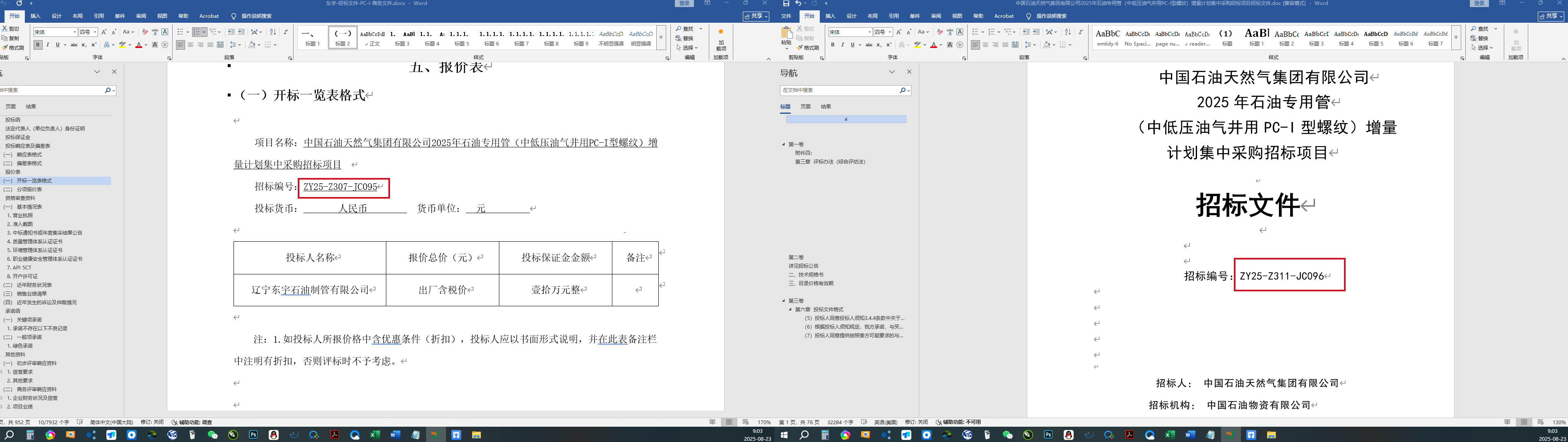1568x442 pixels.
Task: Expand styles gallery in left Word window
Action: pos(660,38)
